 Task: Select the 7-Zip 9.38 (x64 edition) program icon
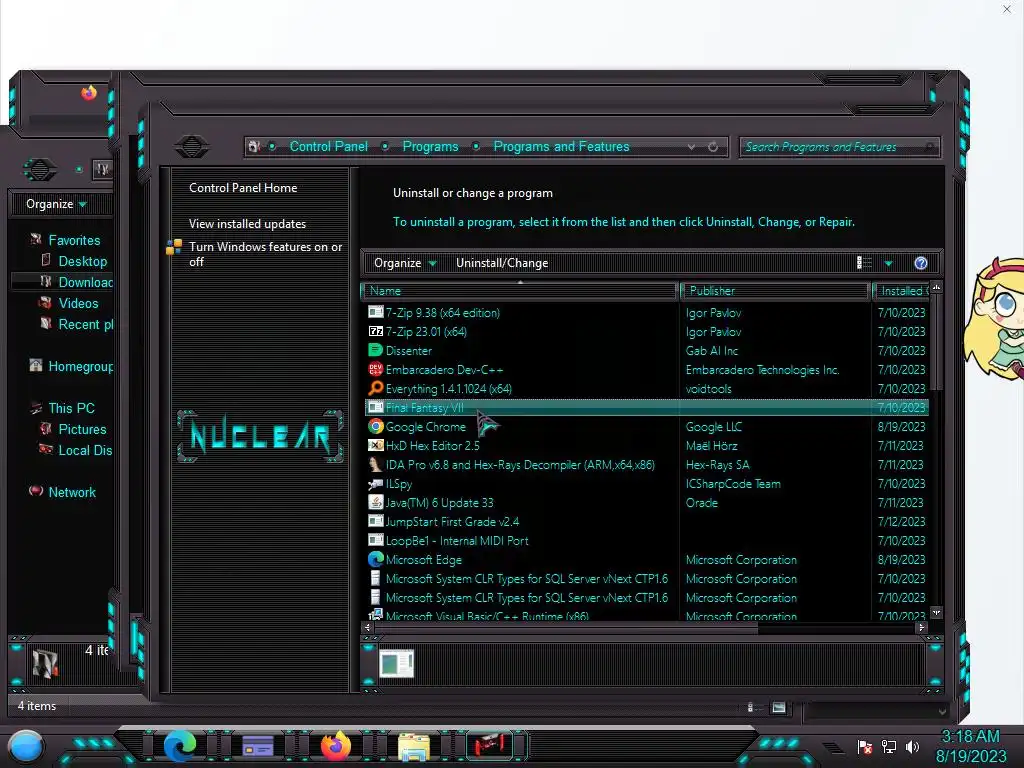click(376, 312)
